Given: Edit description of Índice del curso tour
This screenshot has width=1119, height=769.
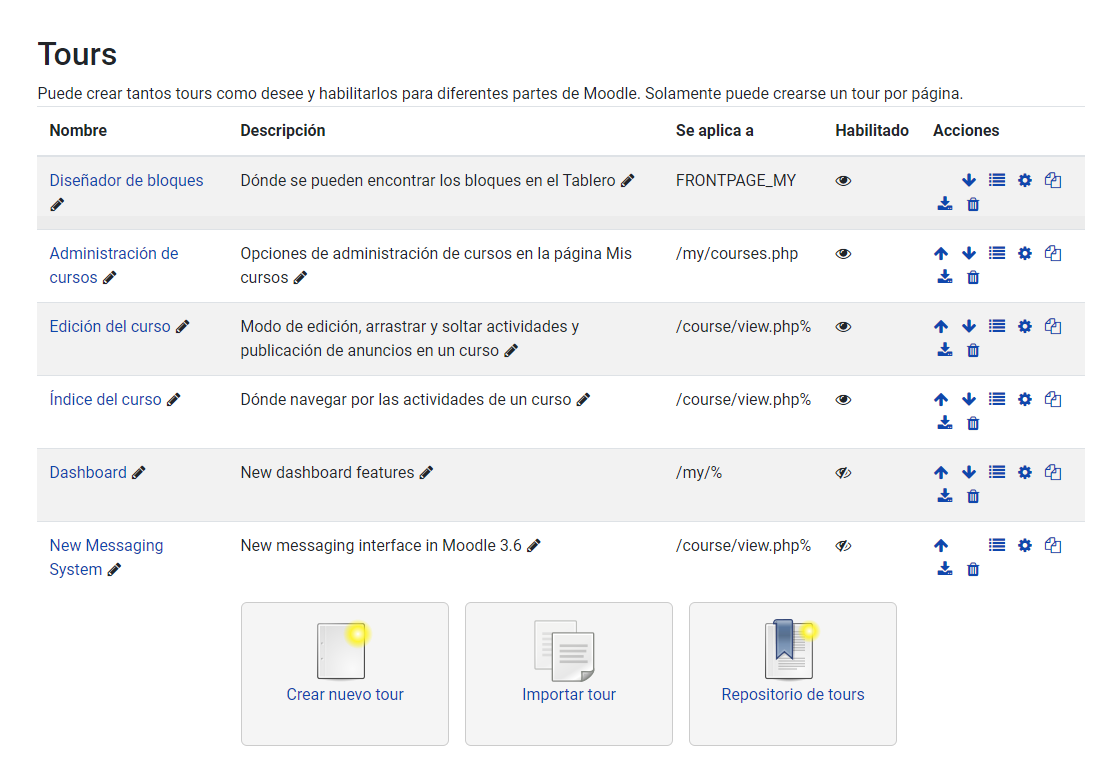Looking at the screenshot, I should click(x=583, y=400).
